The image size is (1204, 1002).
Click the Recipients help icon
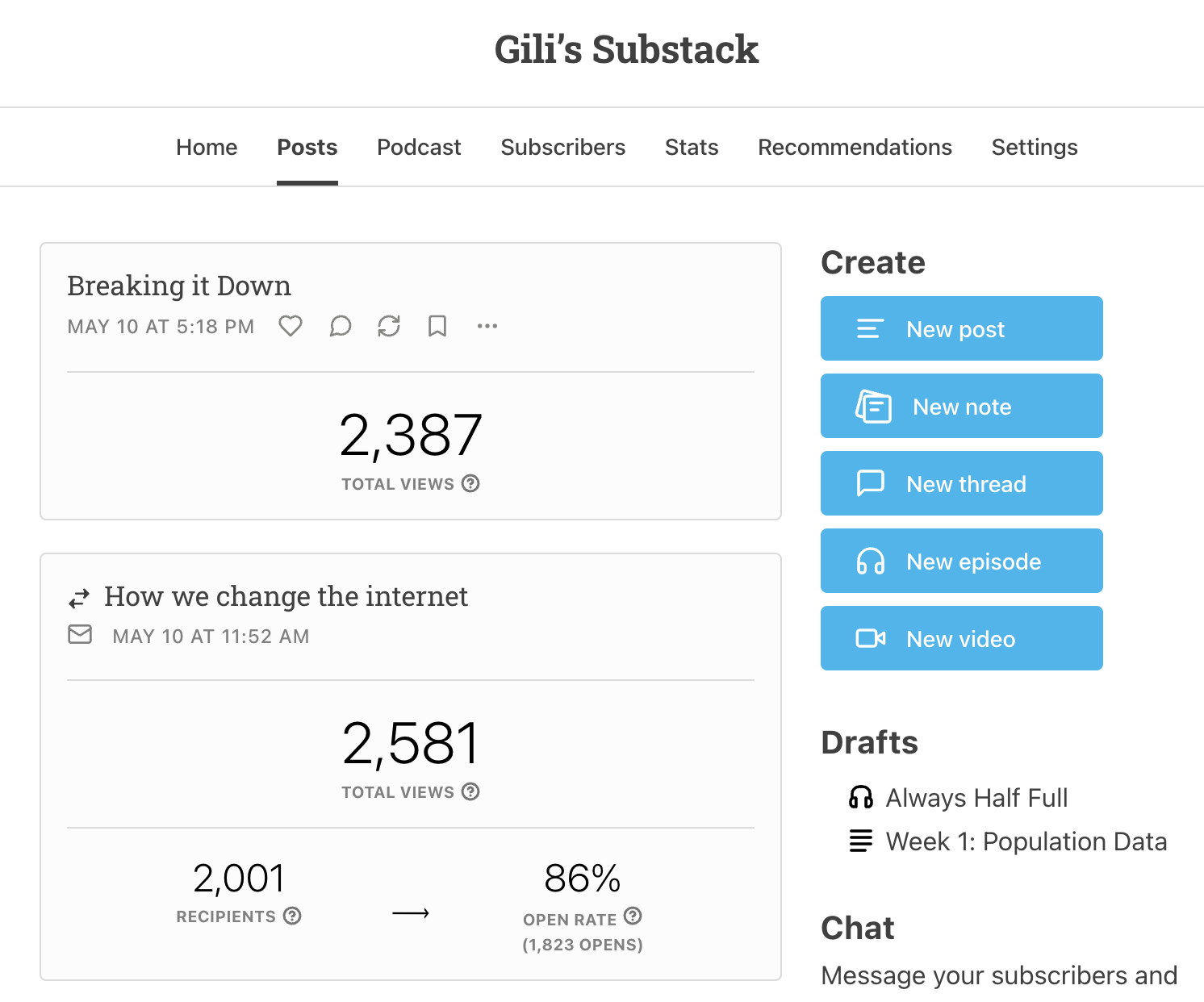[293, 916]
